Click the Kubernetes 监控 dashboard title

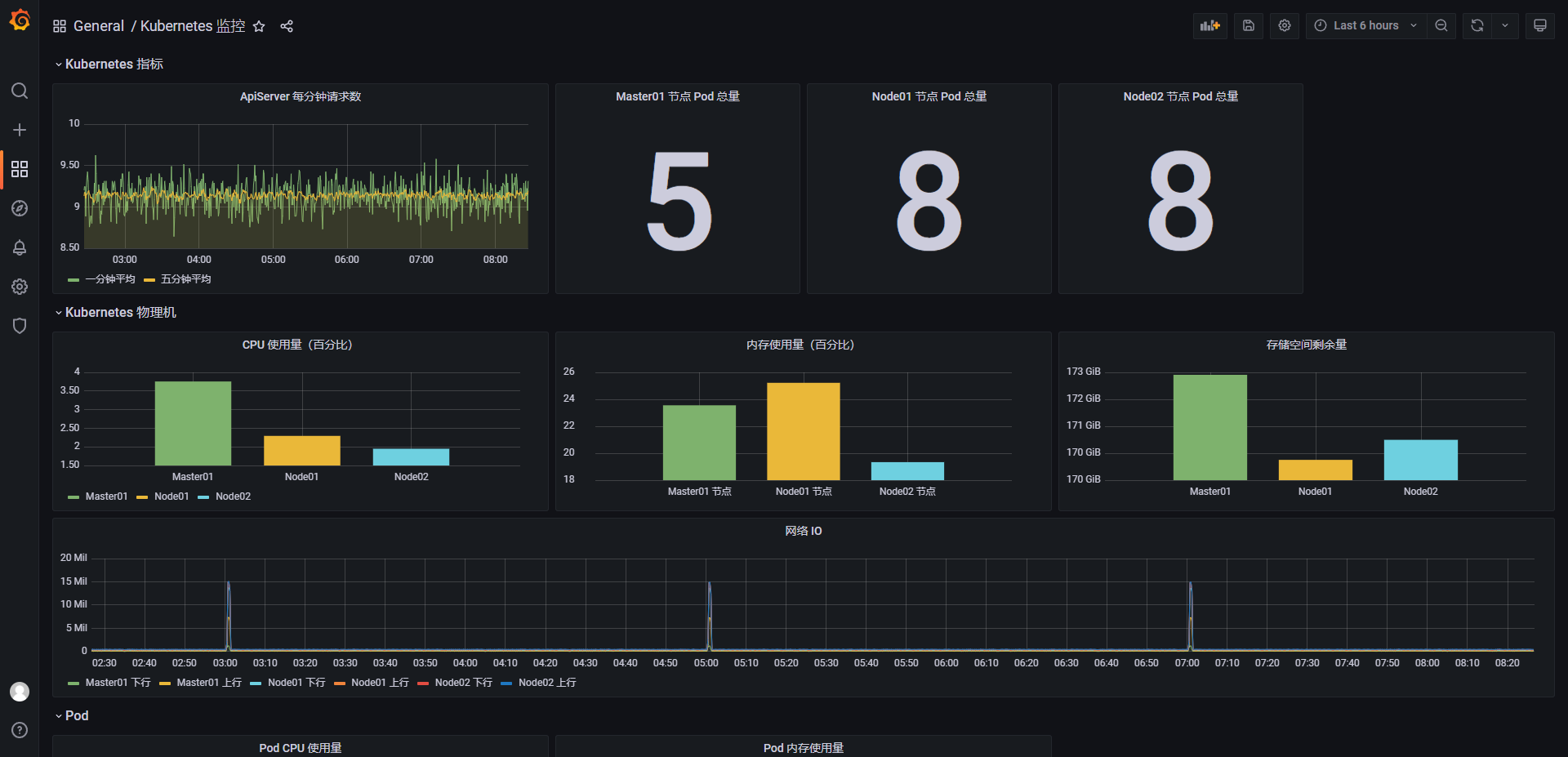(x=193, y=26)
